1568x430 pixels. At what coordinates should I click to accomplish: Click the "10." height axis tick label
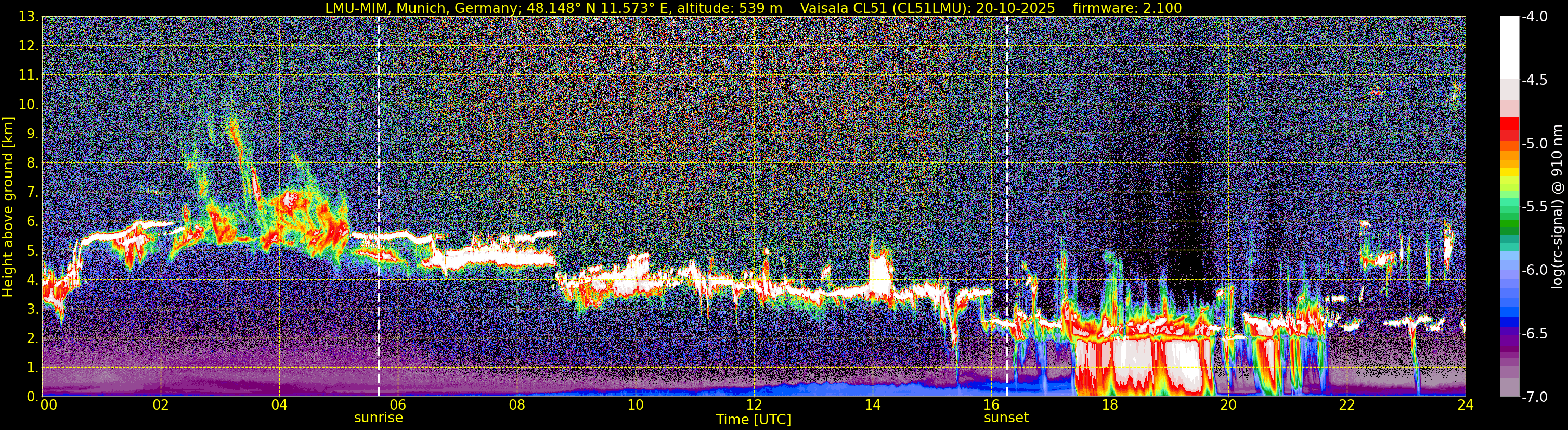(30, 104)
